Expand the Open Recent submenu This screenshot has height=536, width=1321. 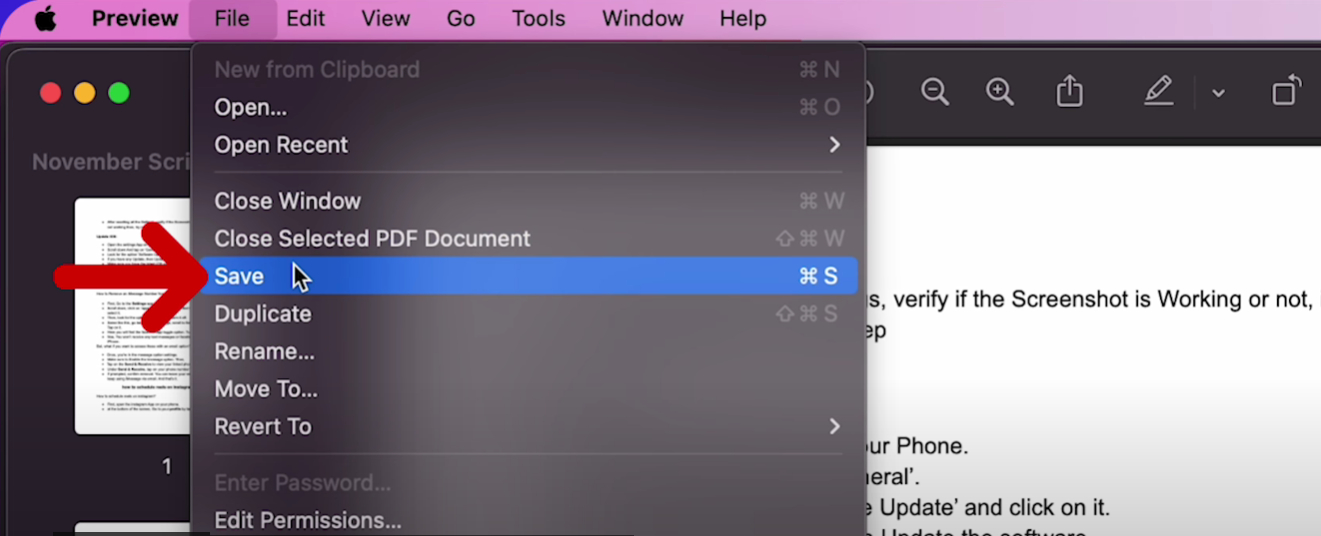tap(527, 145)
